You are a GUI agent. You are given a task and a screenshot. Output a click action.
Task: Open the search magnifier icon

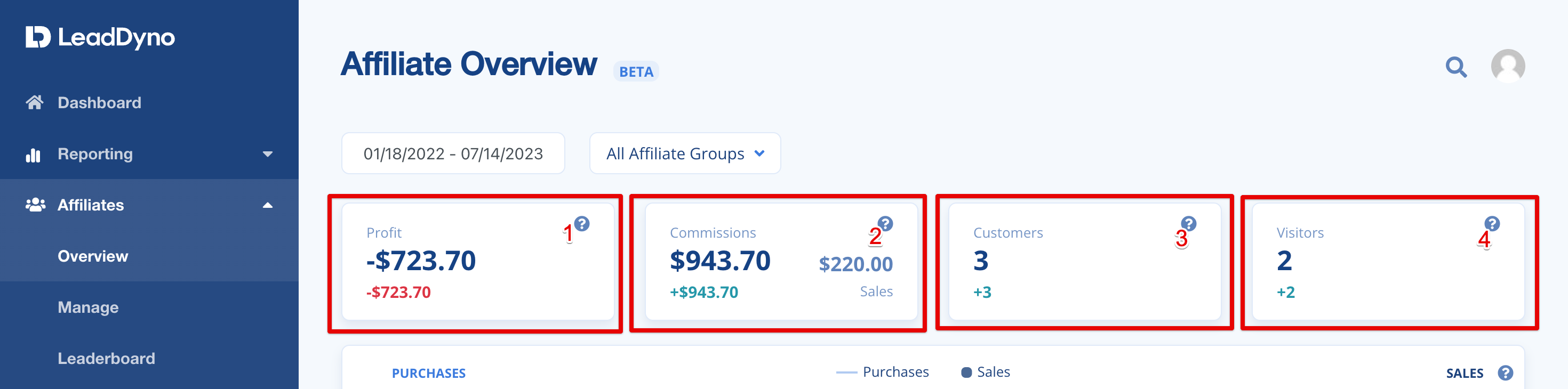(x=1456, y=67)
